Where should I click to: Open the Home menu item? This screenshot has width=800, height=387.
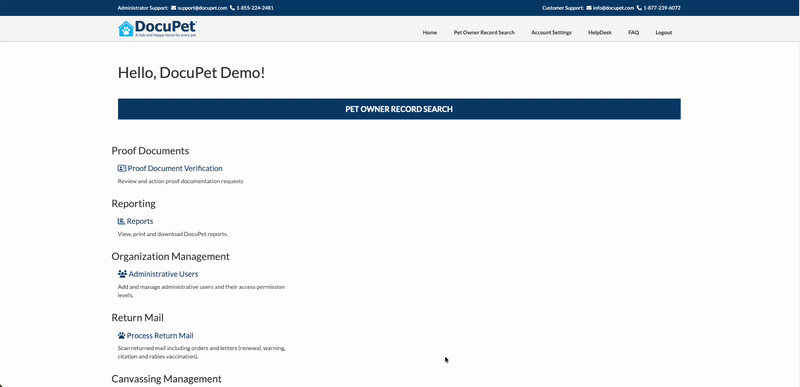(x=430, y=33)
